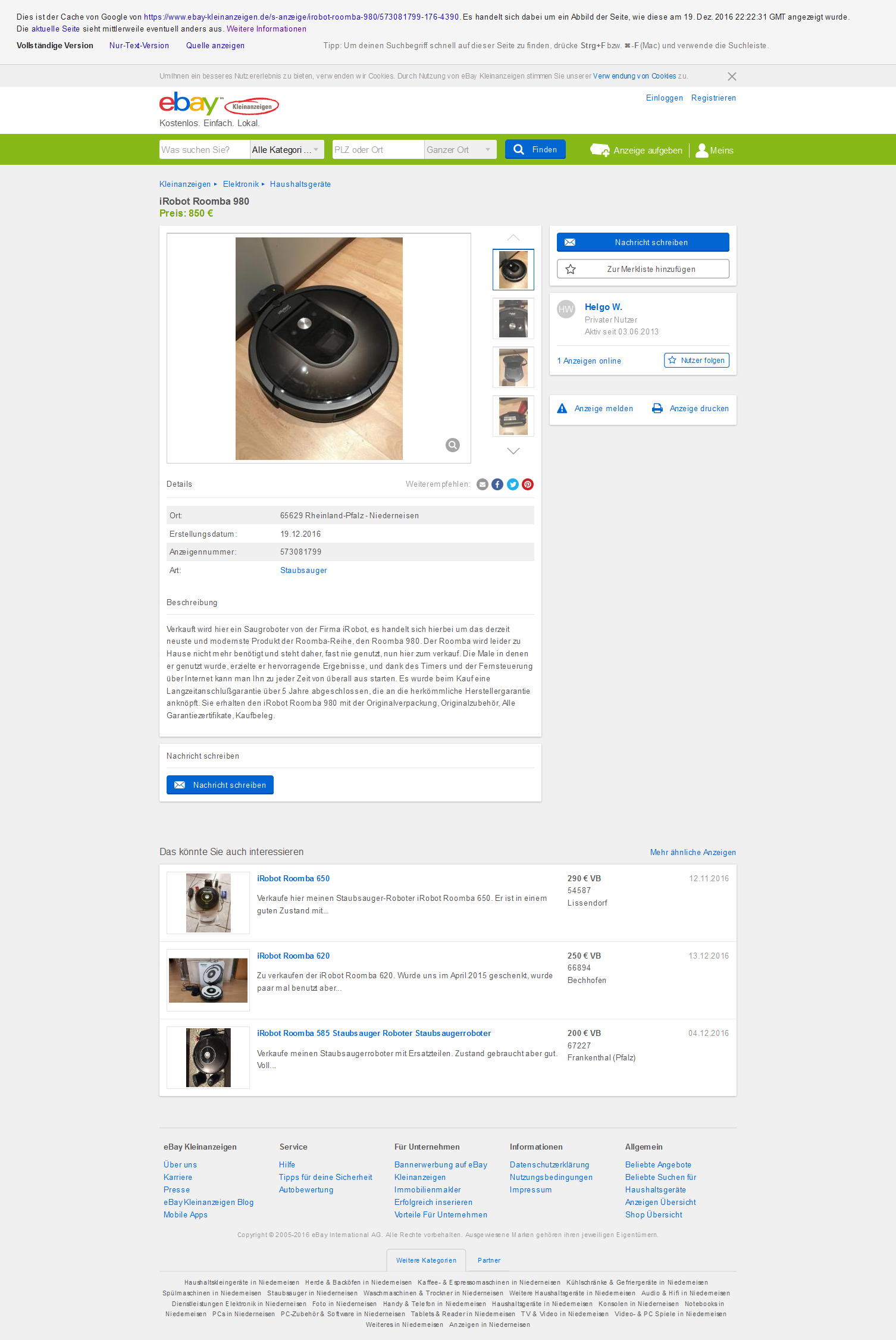Viewport: 896px width, 1340px height.
Task: Share listing on Twitter
Action: point(513,484)
